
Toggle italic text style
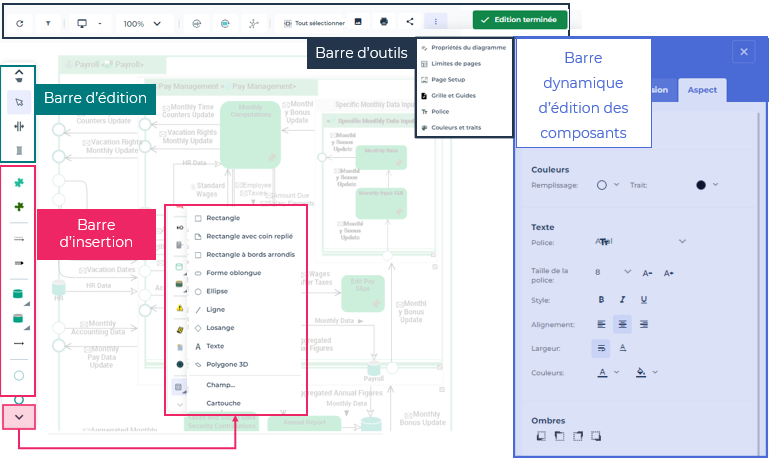tap(622, 299)
